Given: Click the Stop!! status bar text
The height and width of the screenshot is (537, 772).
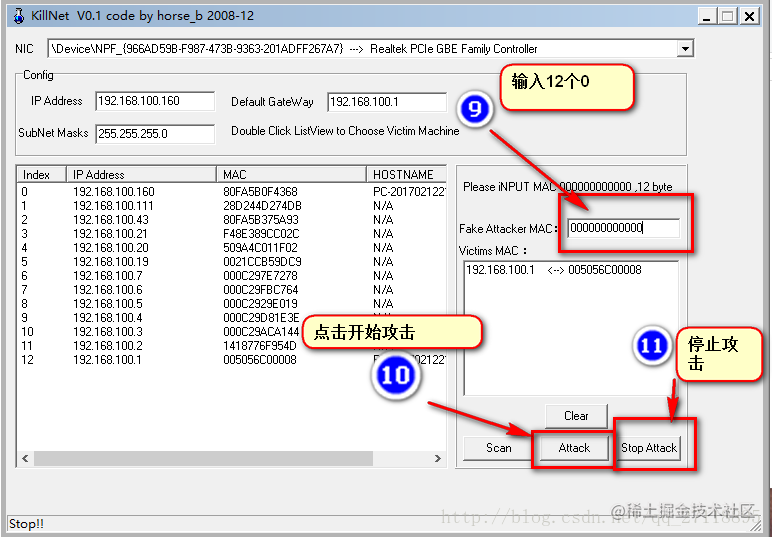Looking at the screenshot, I should click(x=26, y=524).
